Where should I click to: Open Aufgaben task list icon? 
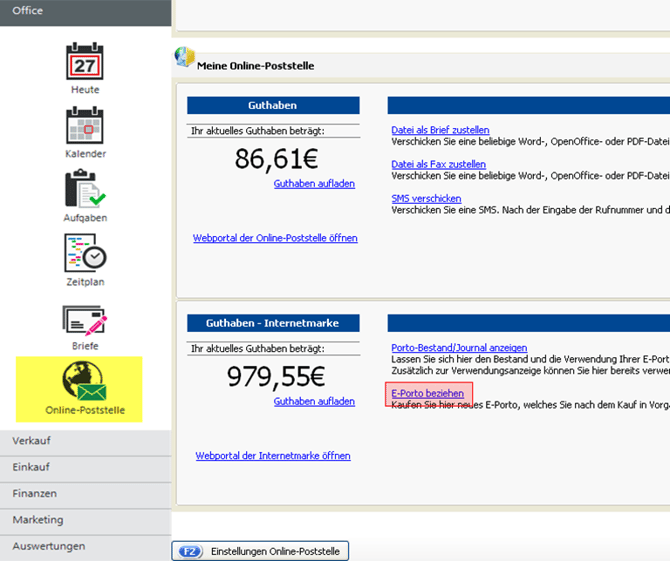click(85, 190)
